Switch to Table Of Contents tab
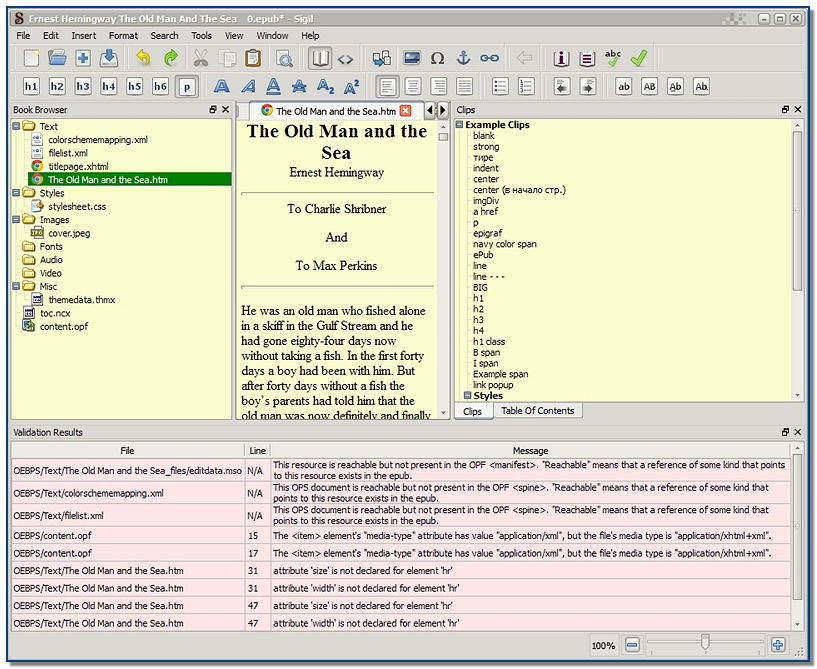The height and width of the screenshot is (669, 817). [x=538, y=411]
